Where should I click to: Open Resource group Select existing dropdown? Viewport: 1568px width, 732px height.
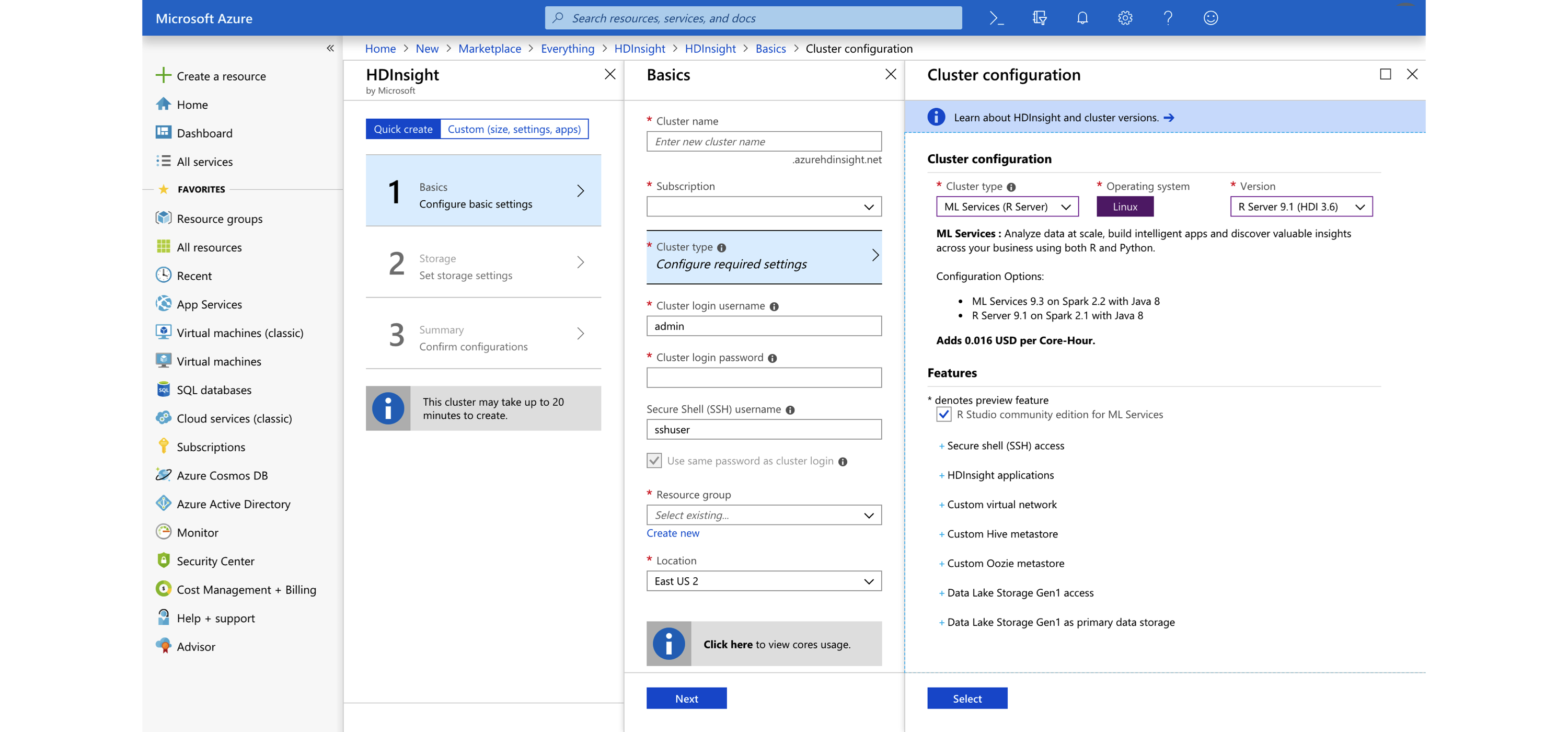(764, 515)
